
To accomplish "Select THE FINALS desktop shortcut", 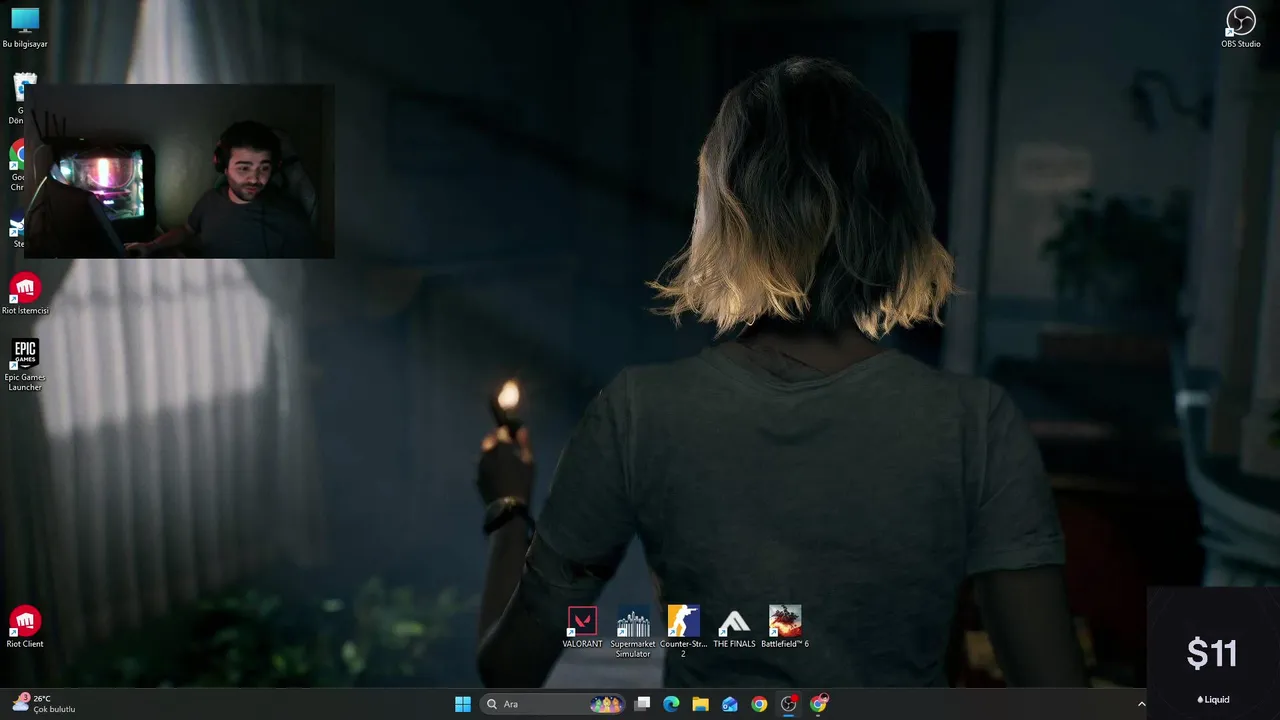I will (x=734, y=627).
